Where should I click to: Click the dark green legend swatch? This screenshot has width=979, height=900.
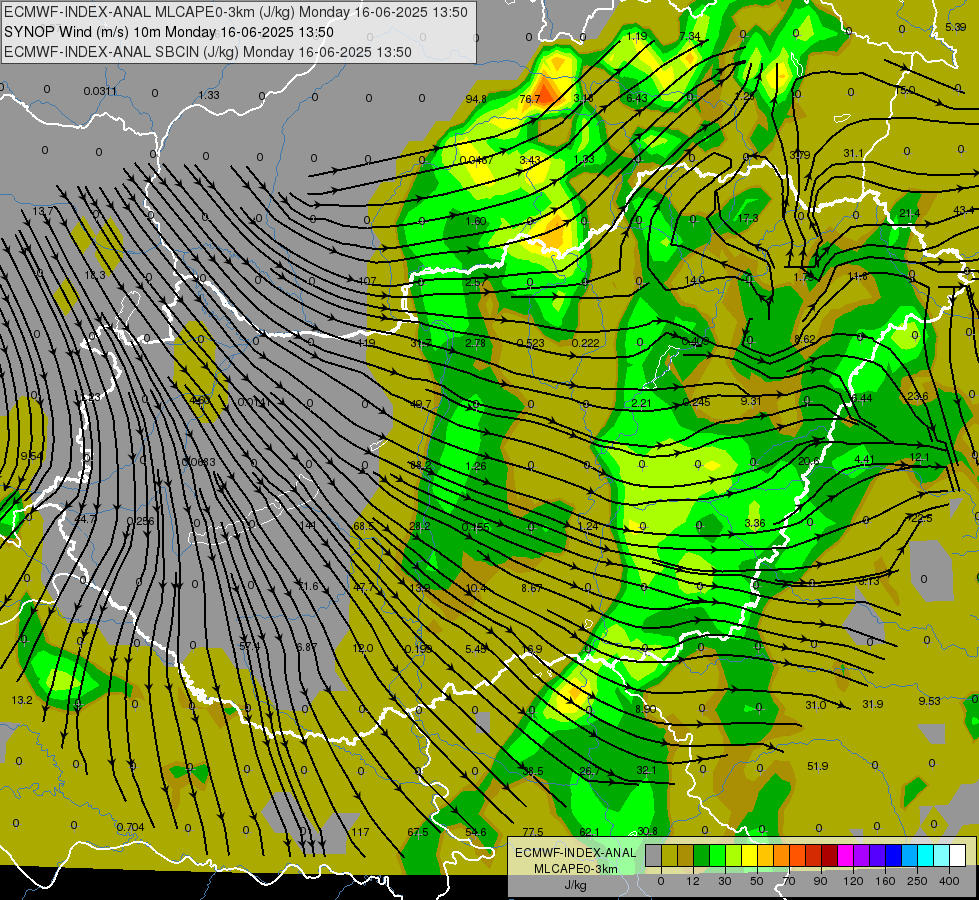point(702,856)
